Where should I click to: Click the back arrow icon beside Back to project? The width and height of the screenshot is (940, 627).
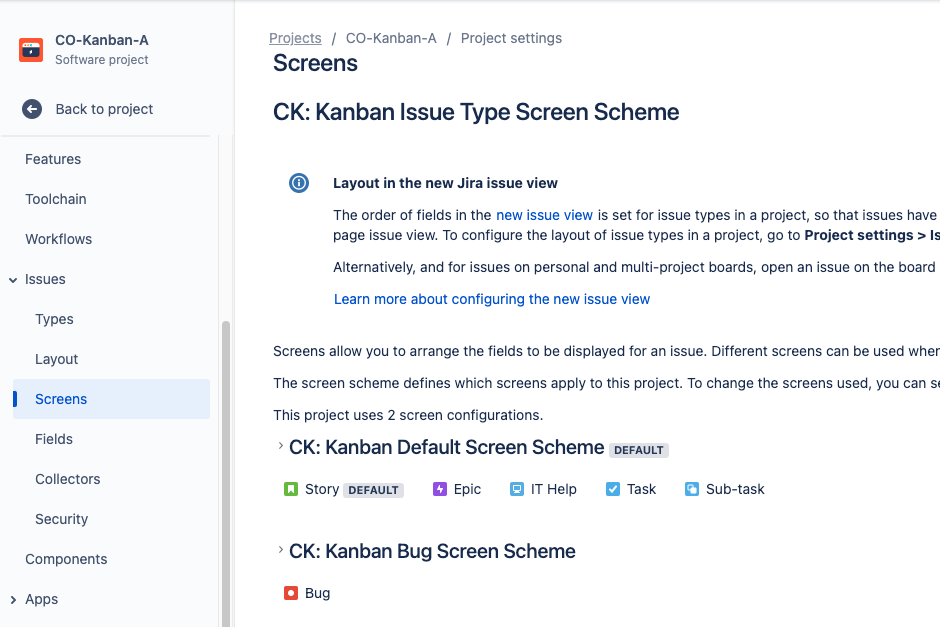pyautogui.click(x=32, y=109)
